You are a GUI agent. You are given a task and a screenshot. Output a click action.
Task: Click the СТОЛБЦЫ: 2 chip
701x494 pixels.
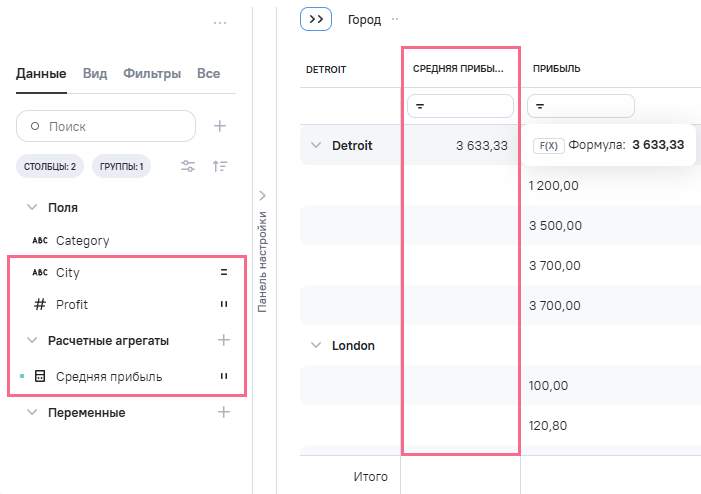[x=50, y=167]
